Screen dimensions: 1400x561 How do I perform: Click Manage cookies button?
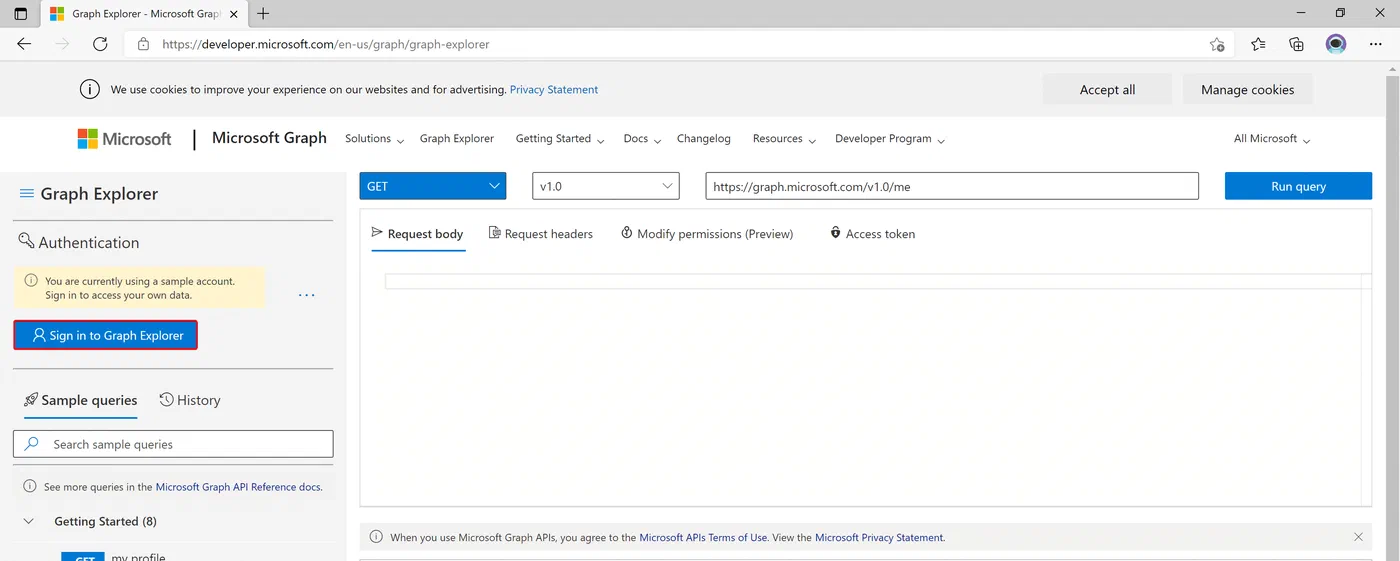(x=1247, y=89)
